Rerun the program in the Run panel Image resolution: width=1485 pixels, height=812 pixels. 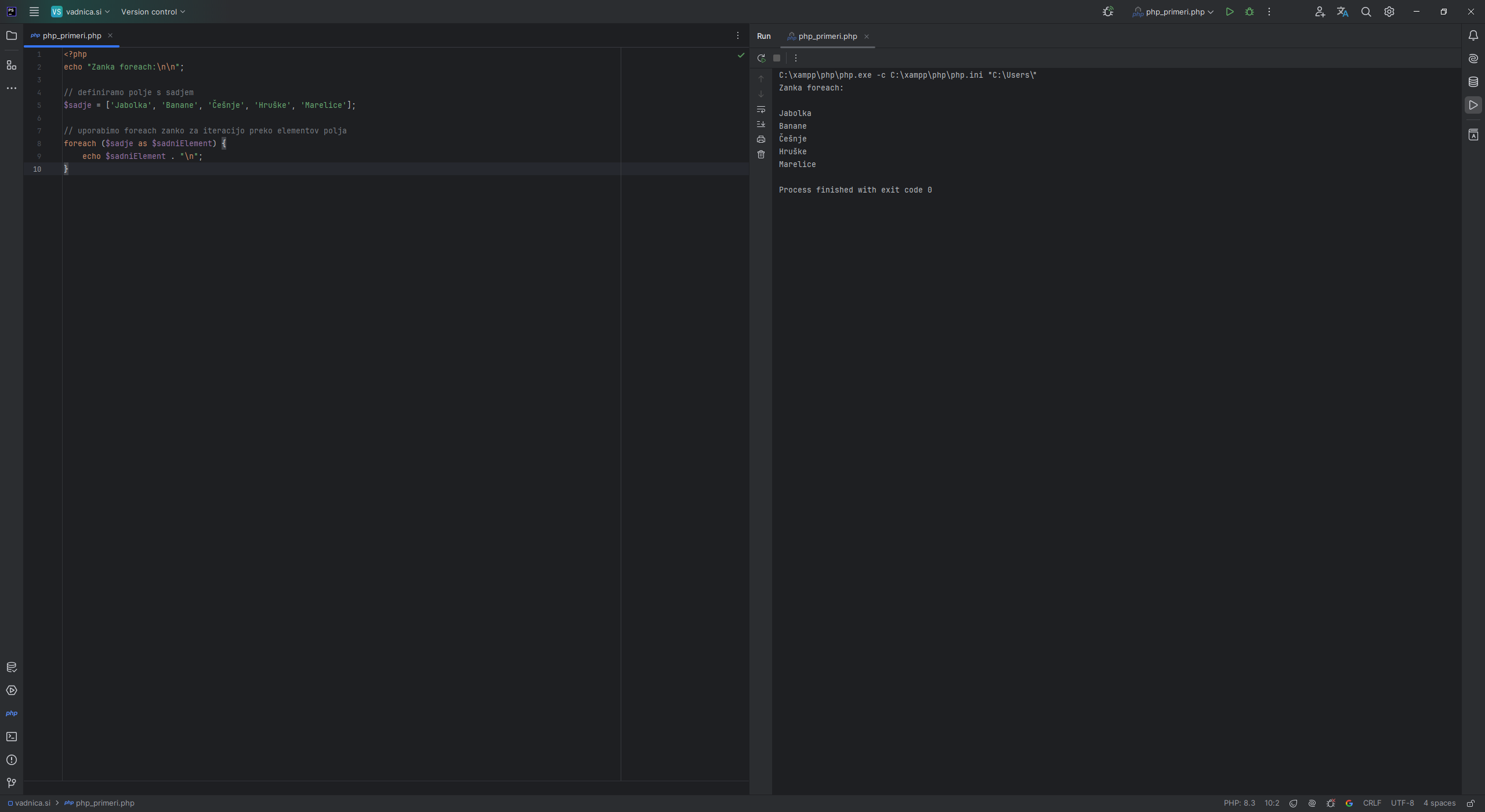[760, 57]
